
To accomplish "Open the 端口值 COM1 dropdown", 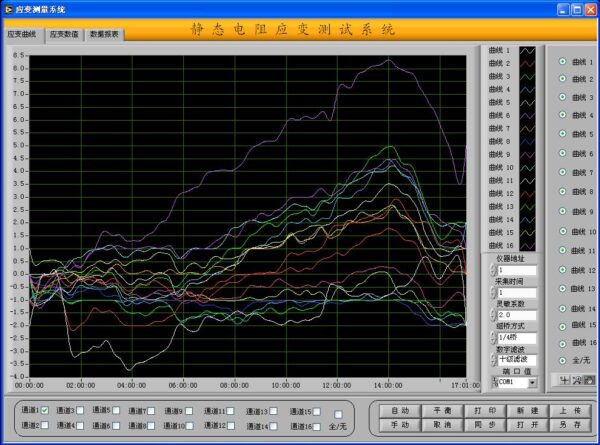I will click(x=531, y=382).
